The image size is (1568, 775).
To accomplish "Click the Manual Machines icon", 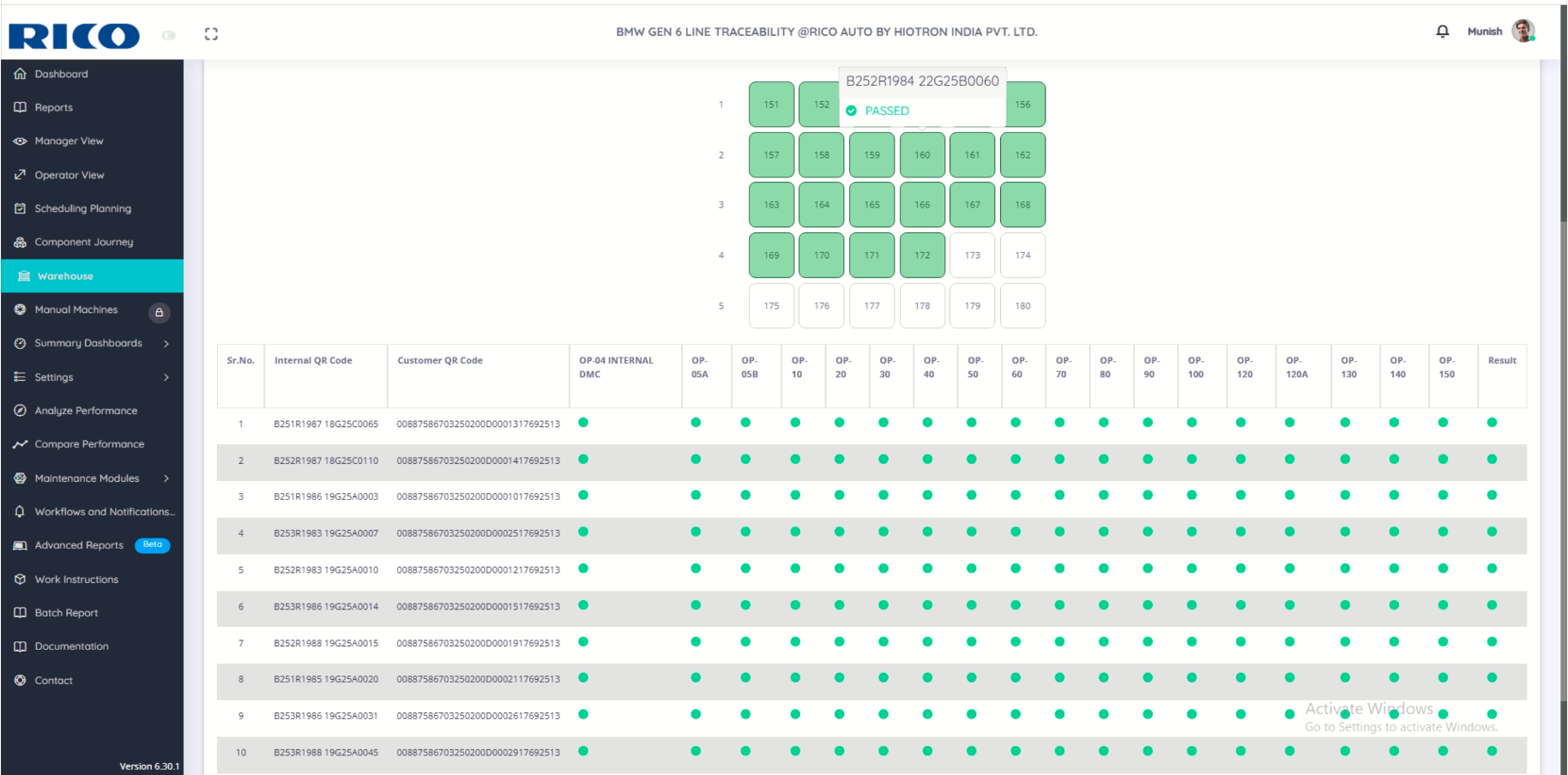I will [x=20, y=309].
